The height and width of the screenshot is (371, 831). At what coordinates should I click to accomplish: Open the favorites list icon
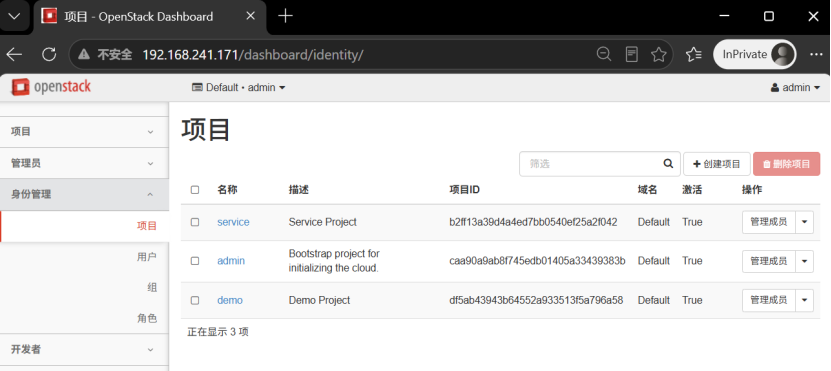[694, 54]
